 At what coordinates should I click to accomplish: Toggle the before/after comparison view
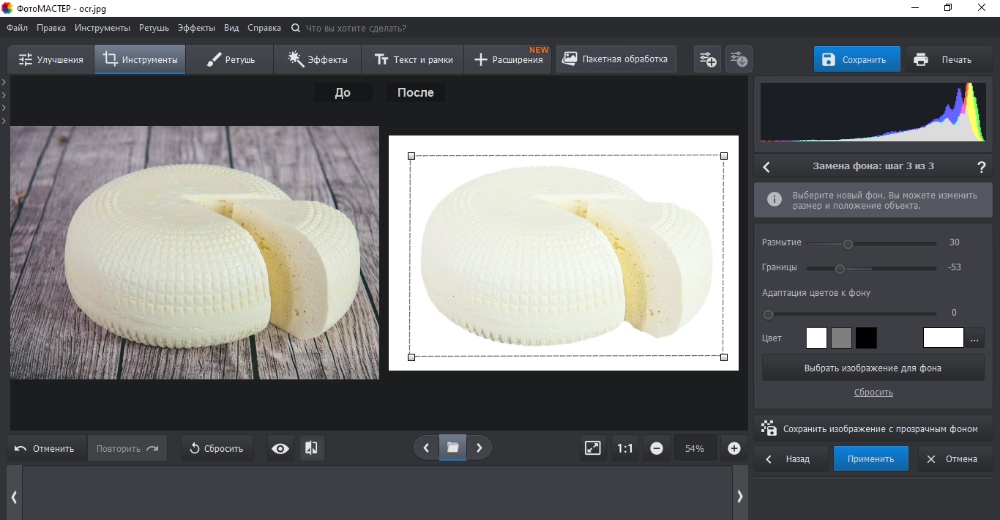click(311, 449)
